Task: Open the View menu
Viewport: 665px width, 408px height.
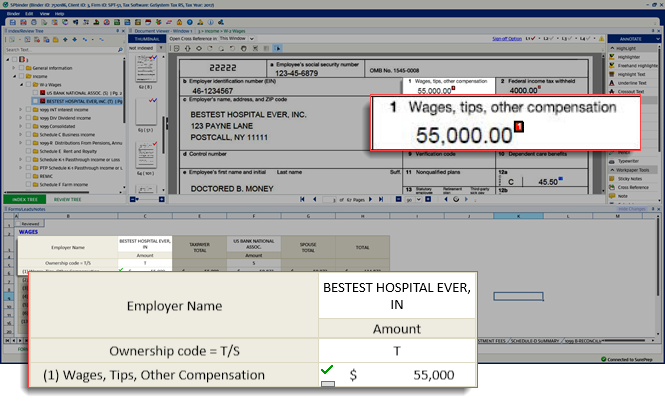Action: [45, 14]
